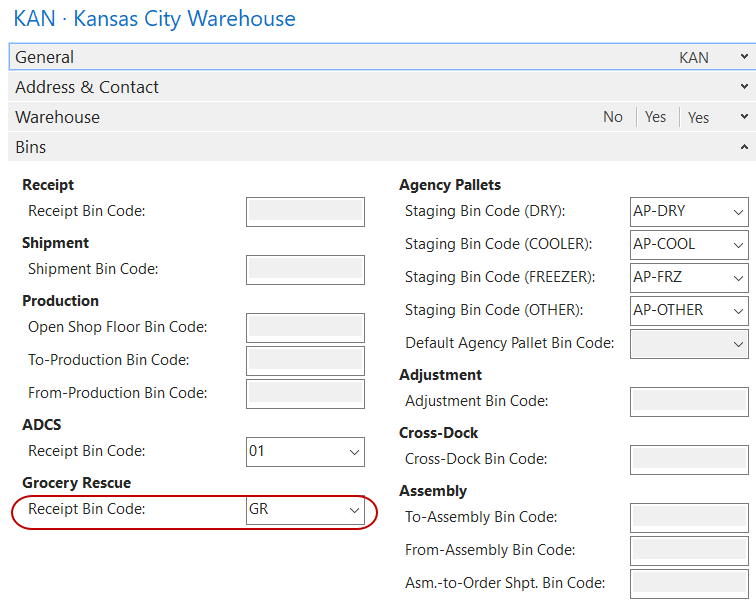Screen dimensions: 756x605
Task: Click the To-Assembly Bin Code field
Action: 689,518
